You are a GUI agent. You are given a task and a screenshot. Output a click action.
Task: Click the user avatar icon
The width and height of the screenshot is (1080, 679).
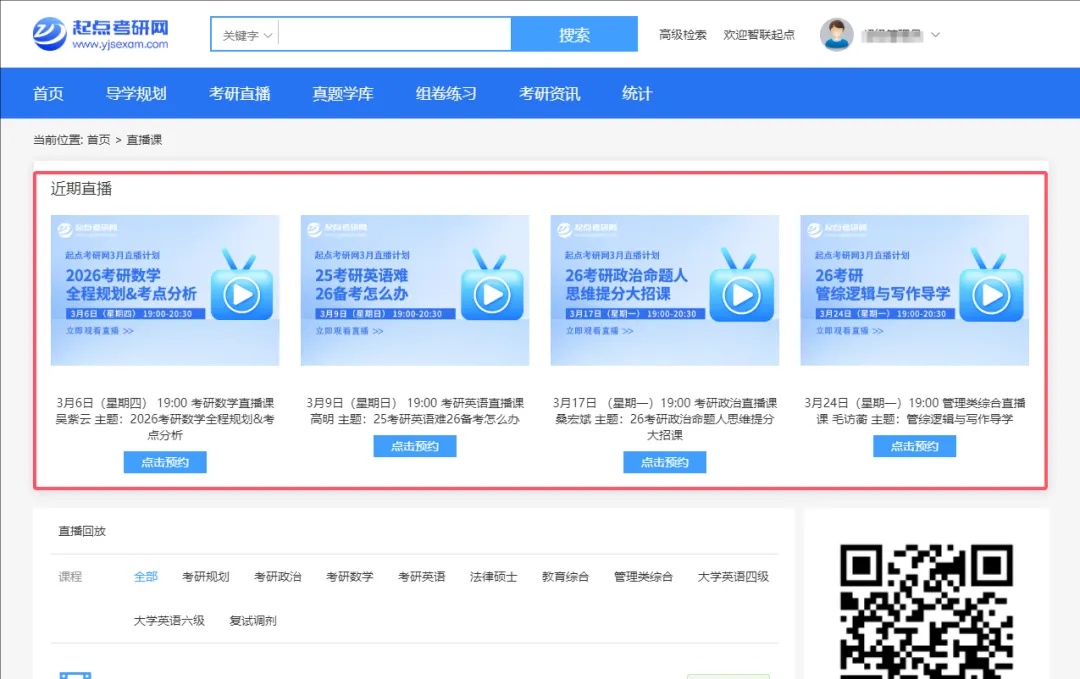(x=836, y=35)
